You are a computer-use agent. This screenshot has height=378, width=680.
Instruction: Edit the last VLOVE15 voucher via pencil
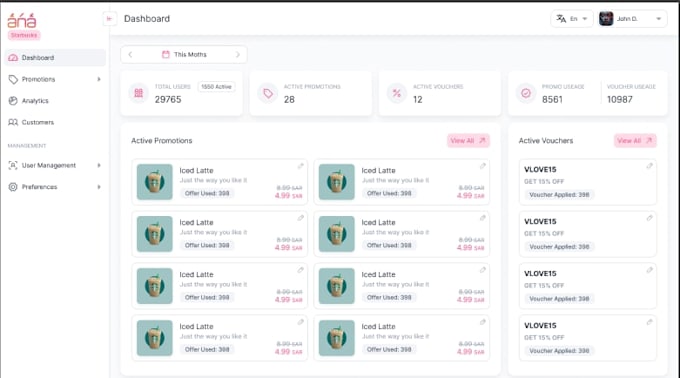click(x=649, y=322)
